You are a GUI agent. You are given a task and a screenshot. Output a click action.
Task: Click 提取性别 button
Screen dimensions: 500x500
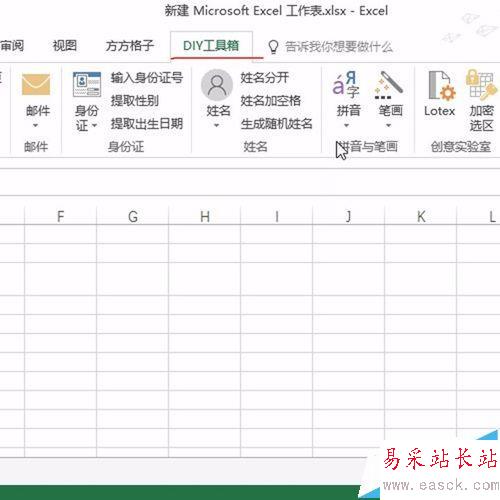[x=135, y=101]
